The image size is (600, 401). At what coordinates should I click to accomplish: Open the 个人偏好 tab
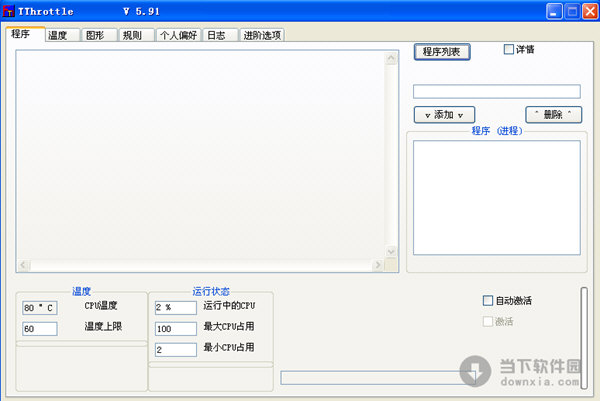click(x=178, y=35)
